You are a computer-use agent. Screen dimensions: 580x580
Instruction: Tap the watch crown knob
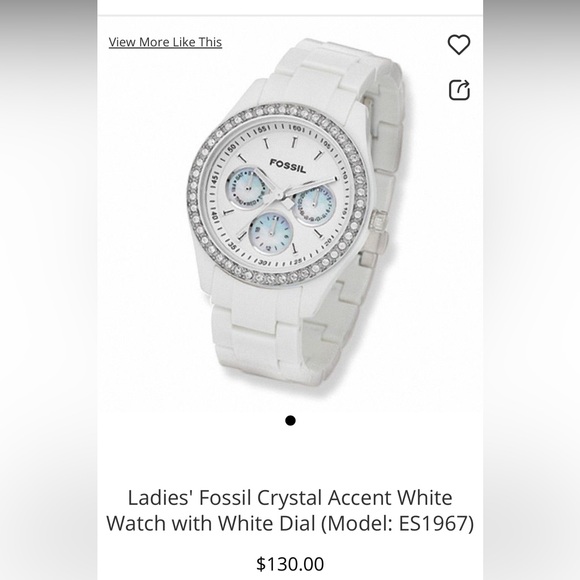(378, 221)
